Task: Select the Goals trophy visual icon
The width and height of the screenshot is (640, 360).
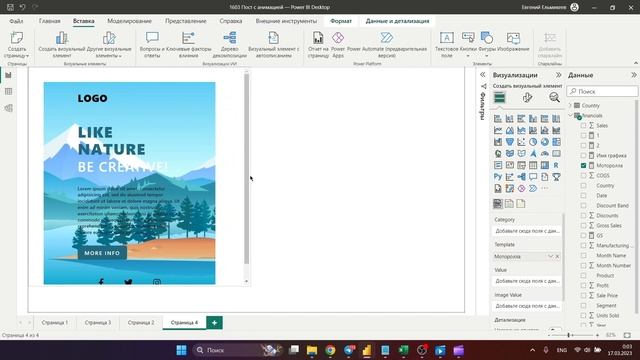Action: point(556,177)
